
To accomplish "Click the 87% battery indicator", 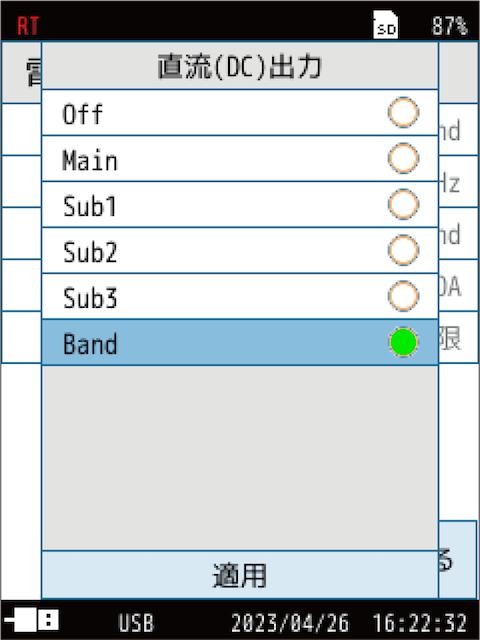I will (x=449, y=26).
